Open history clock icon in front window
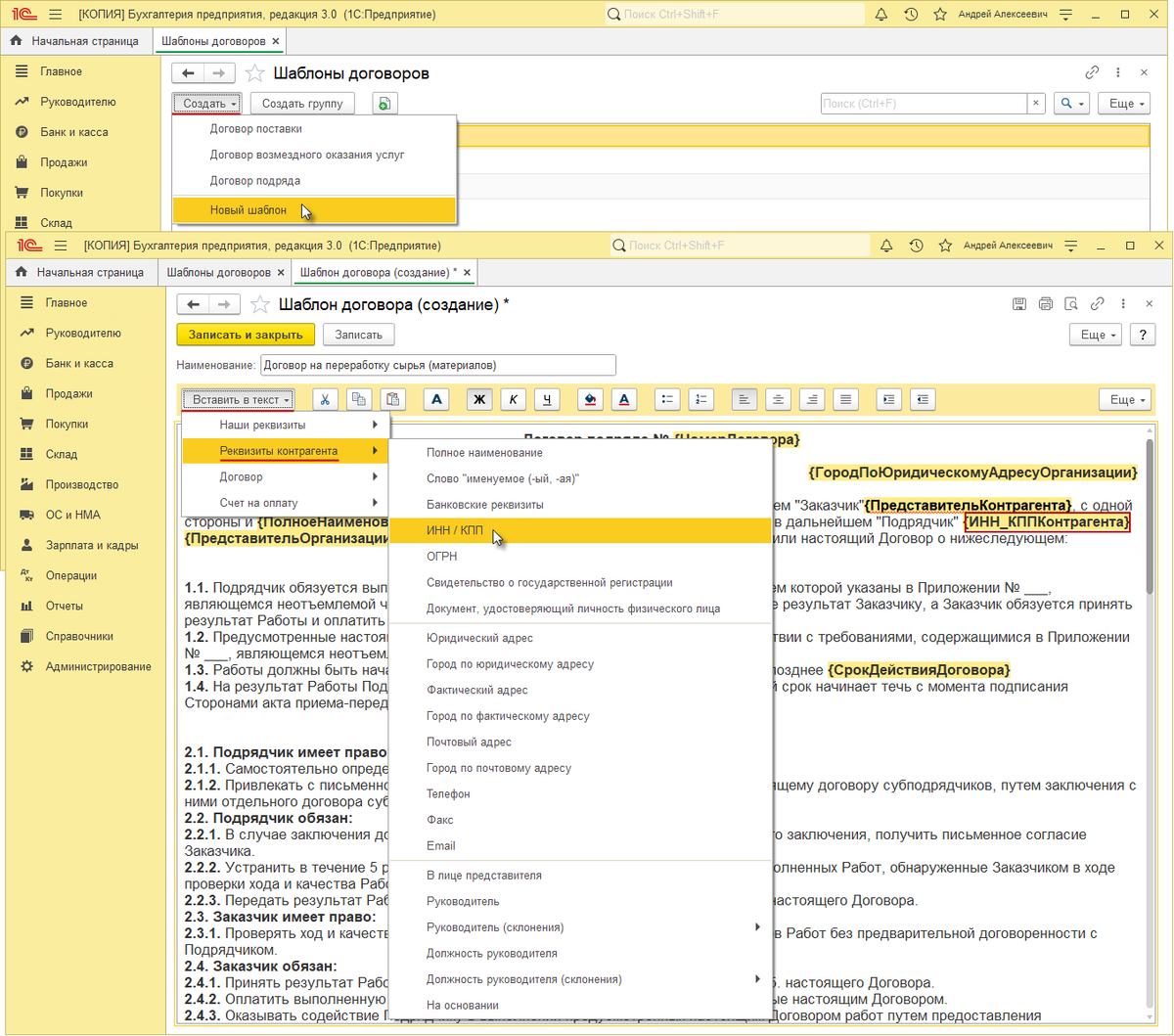Viewport: 1174px width, 1036px height. click(916, 246)
